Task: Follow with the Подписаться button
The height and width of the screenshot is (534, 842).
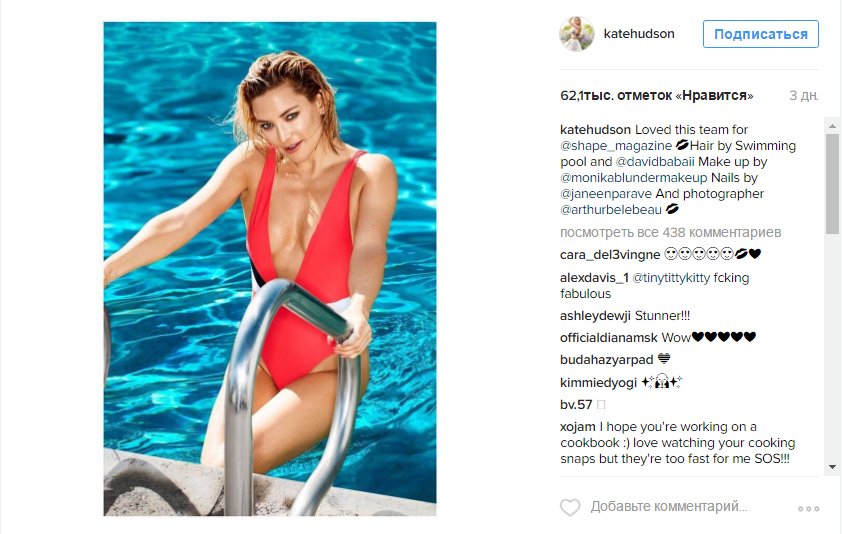Action: pos(760,34)
